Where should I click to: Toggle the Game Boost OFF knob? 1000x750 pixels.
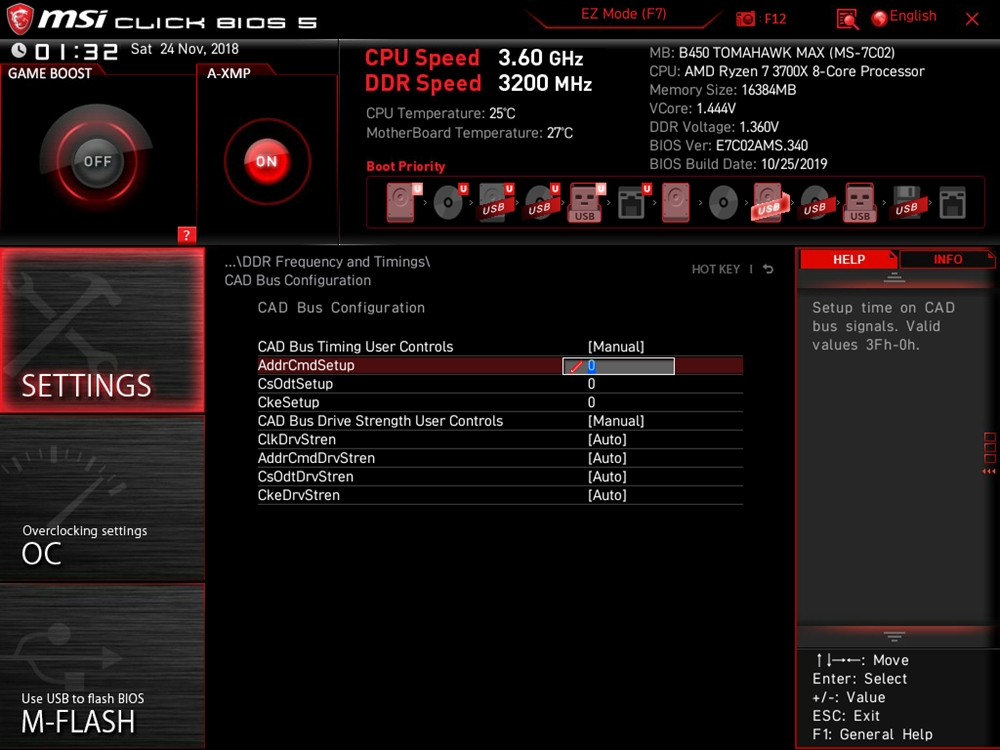point(97,161)
